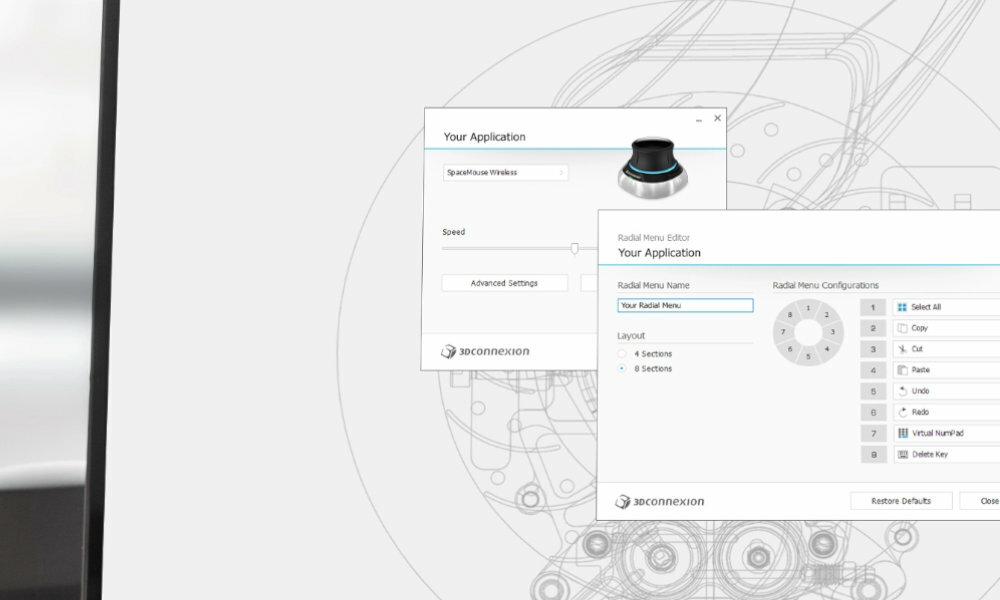Open the slot 1 number button
Image resolution: width=1000 pixels, height=600 pixels.
[x=873, y=307]
